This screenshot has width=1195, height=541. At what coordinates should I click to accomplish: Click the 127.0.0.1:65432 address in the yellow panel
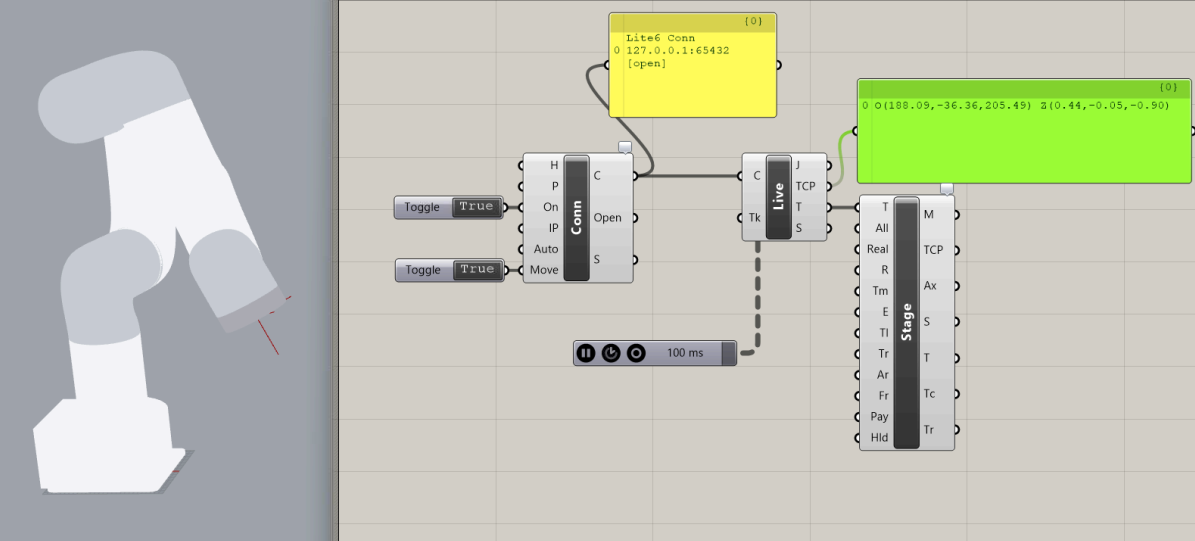coord(678,50)
